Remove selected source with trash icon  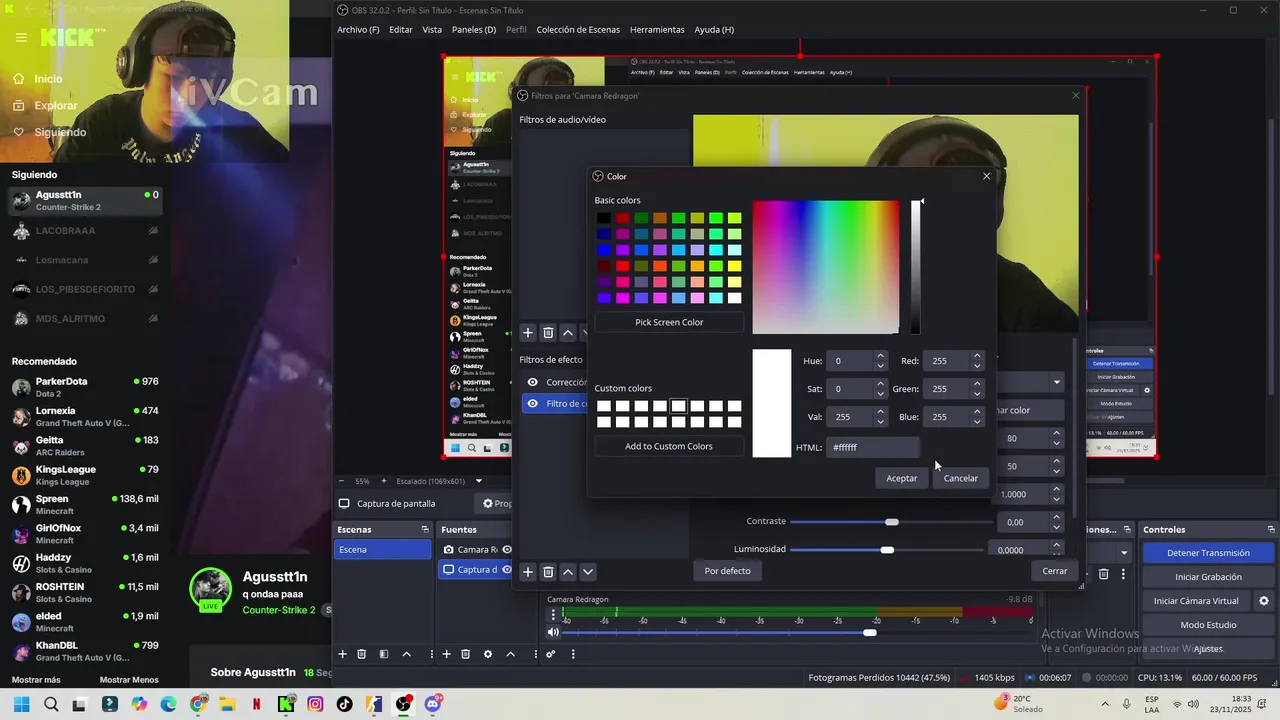coord(466,654)
